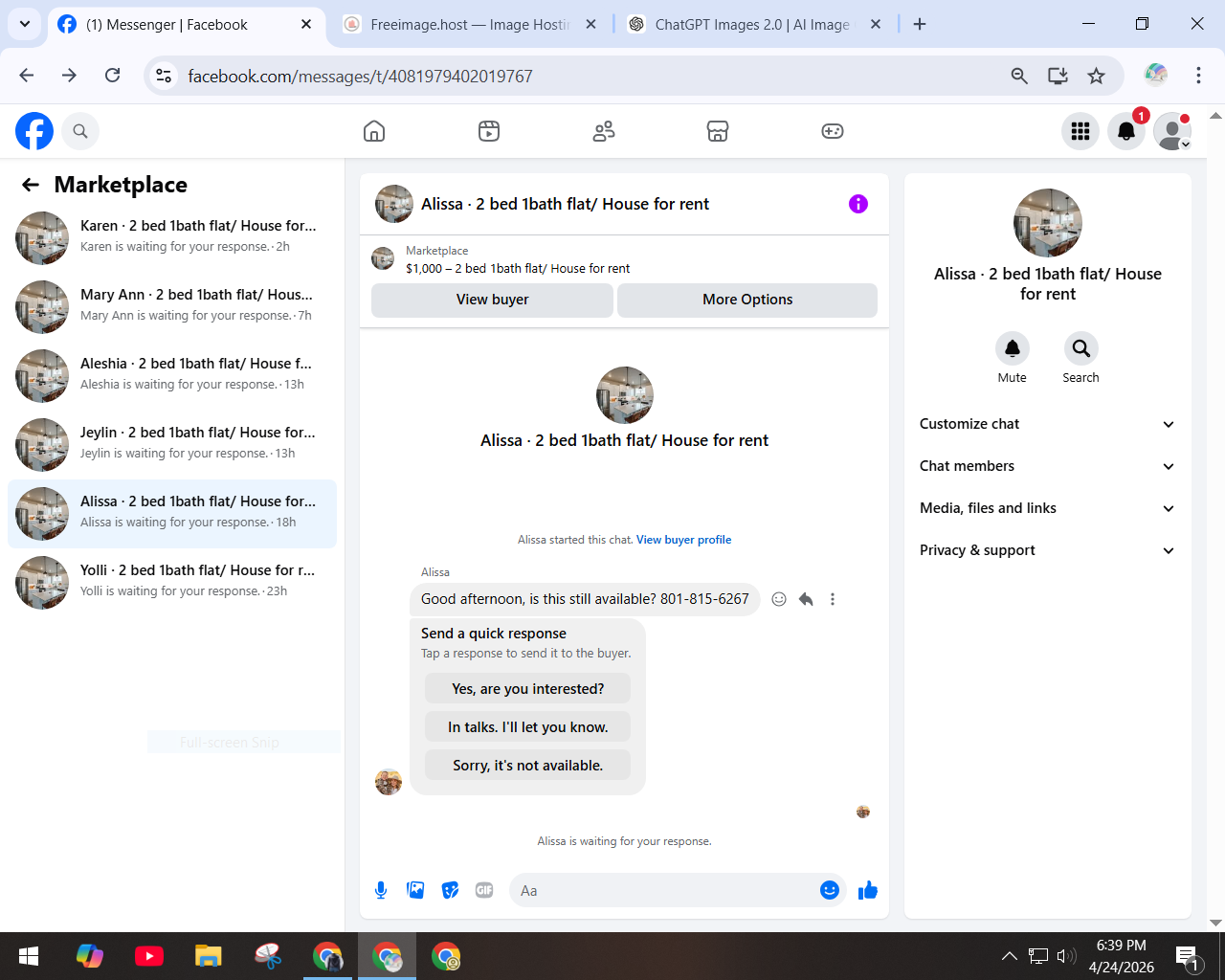Expand Privacy & support section

pyautogui.click(x=1048, y=550)
